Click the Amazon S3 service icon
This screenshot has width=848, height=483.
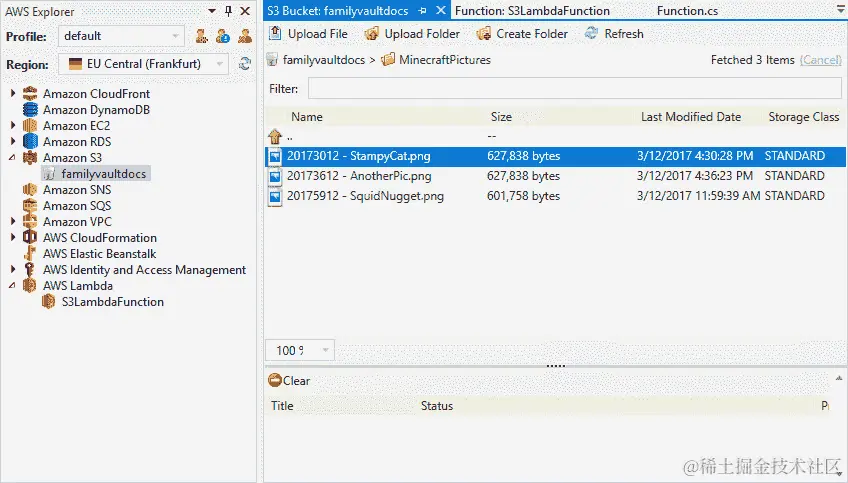pyautogui.click(x=30, y=157)
